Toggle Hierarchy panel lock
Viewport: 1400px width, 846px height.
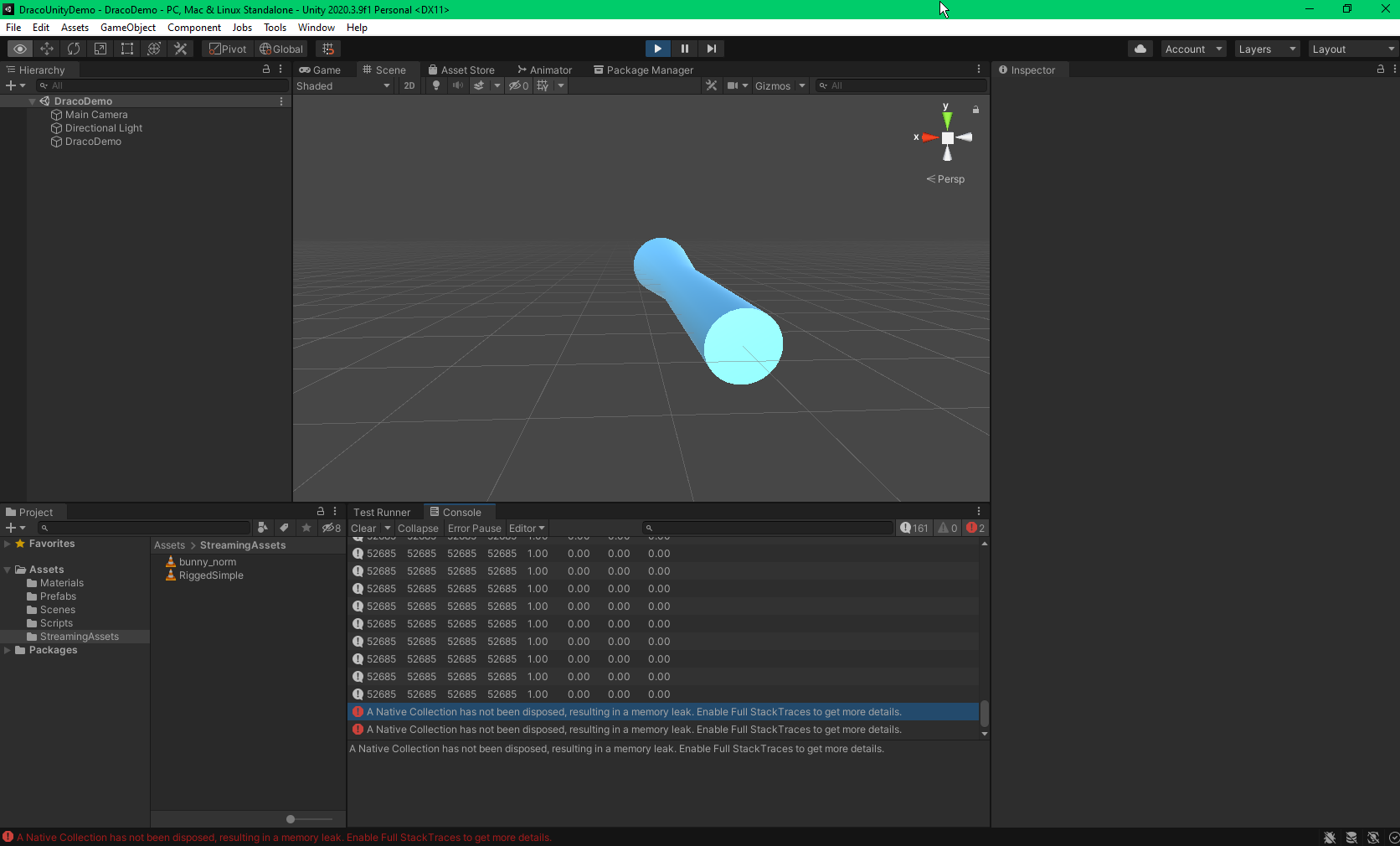[266, 70]
